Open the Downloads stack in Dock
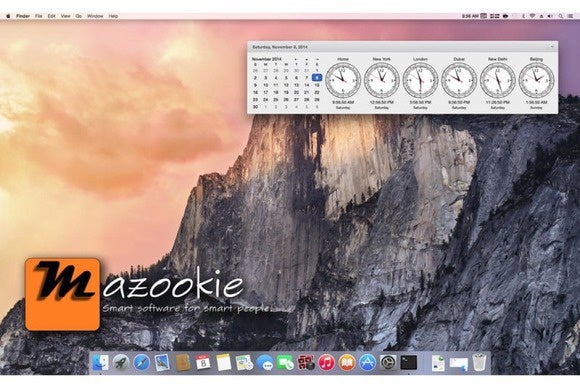580x388 pixels. (x=459, y=363)
